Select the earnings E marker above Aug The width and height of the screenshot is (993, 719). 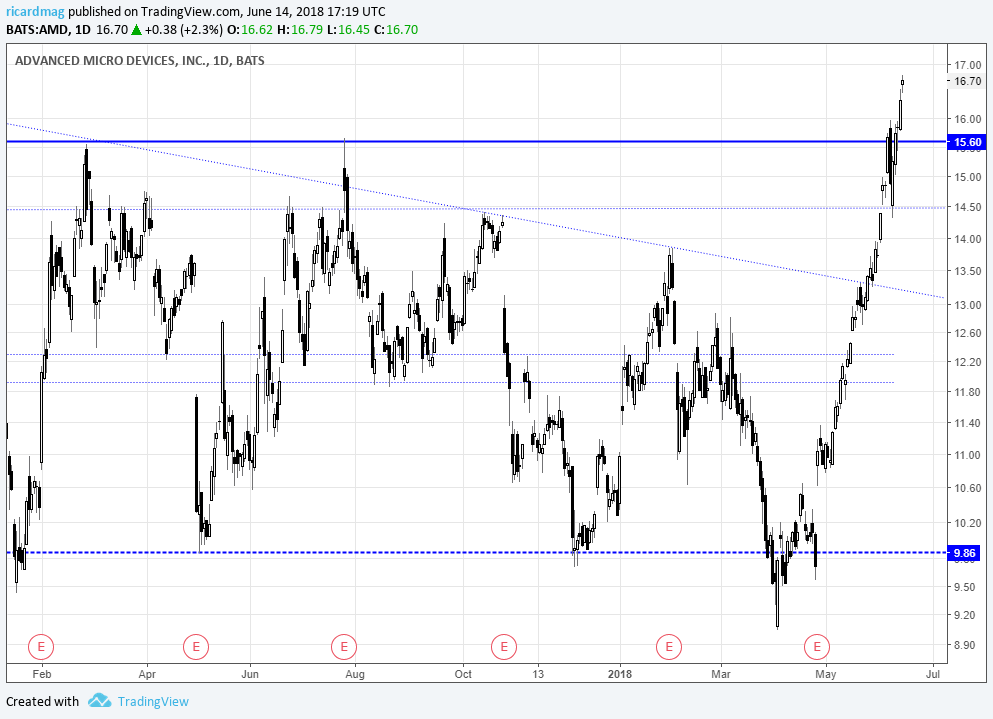tap(344, 647)
